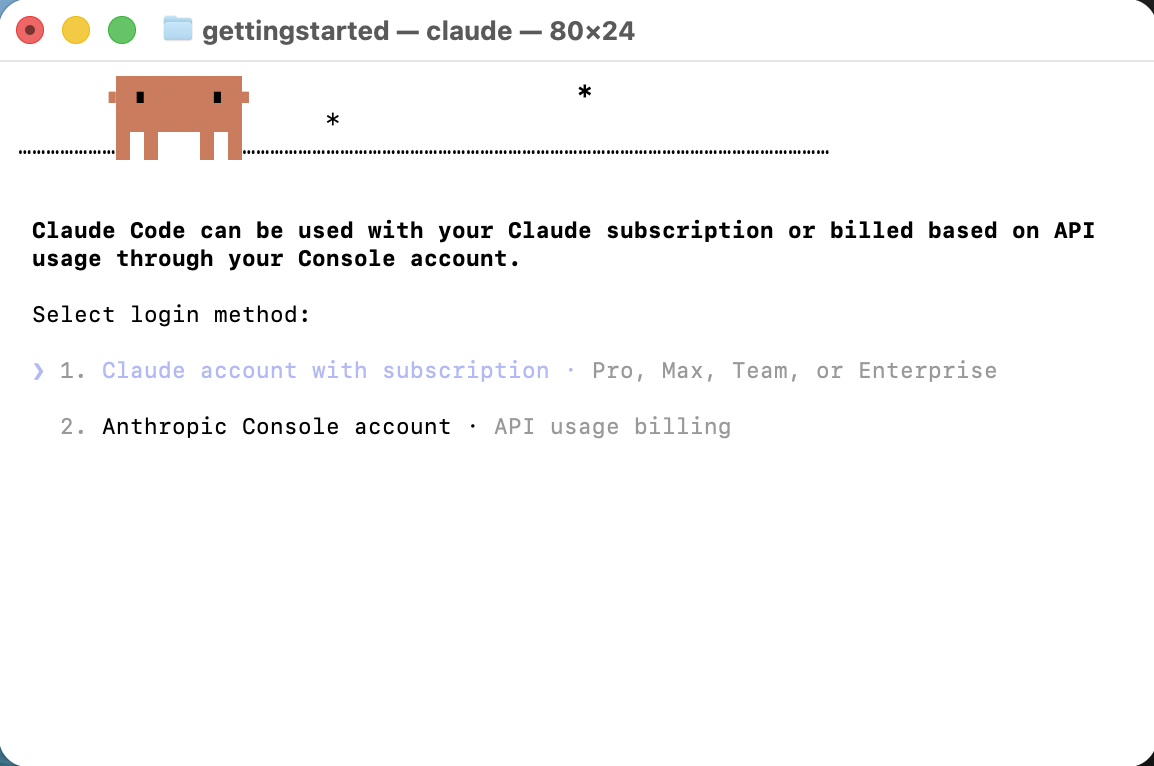Click the asterisk left of the logo
The height and width of the screenshot is (766, 1154).
click(x=331, y=120)
